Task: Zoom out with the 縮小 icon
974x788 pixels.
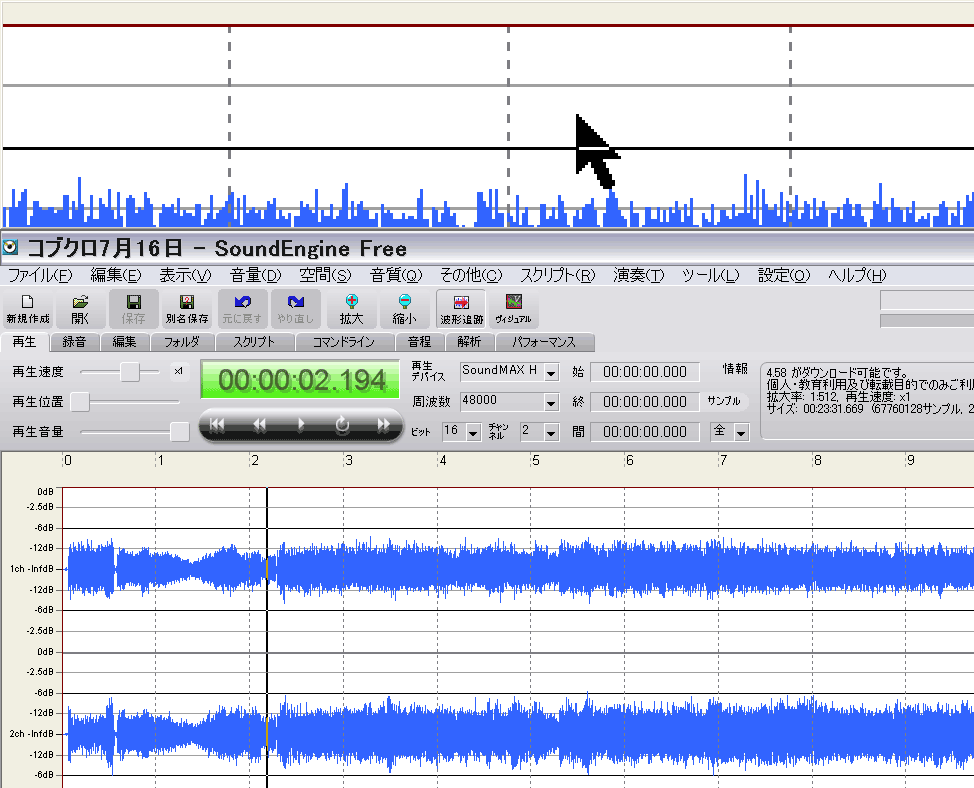Action: (x=404, y=309)
